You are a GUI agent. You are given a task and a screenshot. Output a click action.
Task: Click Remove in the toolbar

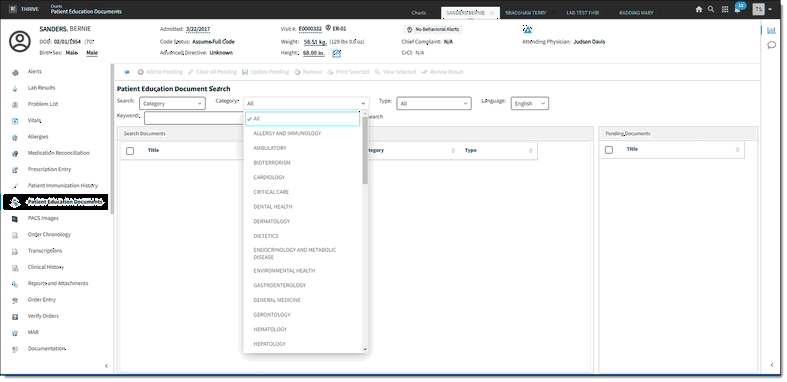(x=308, y=72)
